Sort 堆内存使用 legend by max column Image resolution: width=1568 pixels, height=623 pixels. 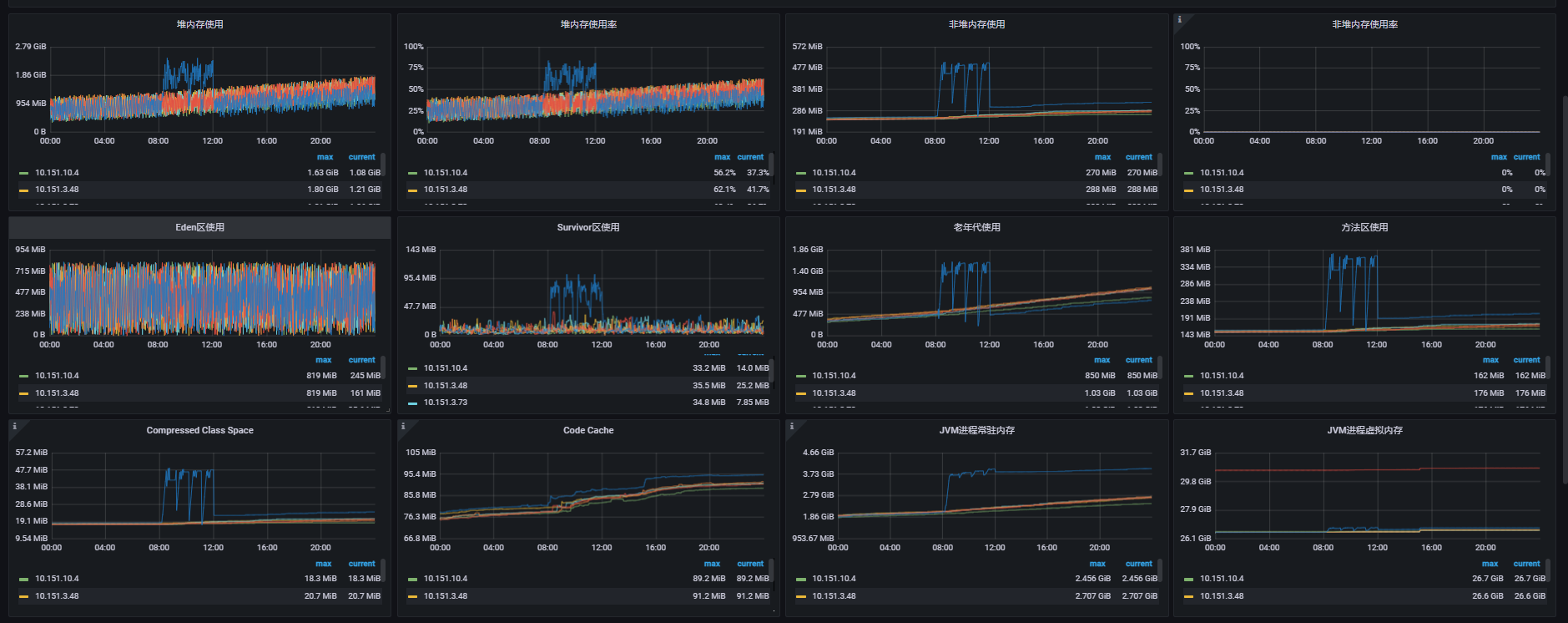point(325,157)
